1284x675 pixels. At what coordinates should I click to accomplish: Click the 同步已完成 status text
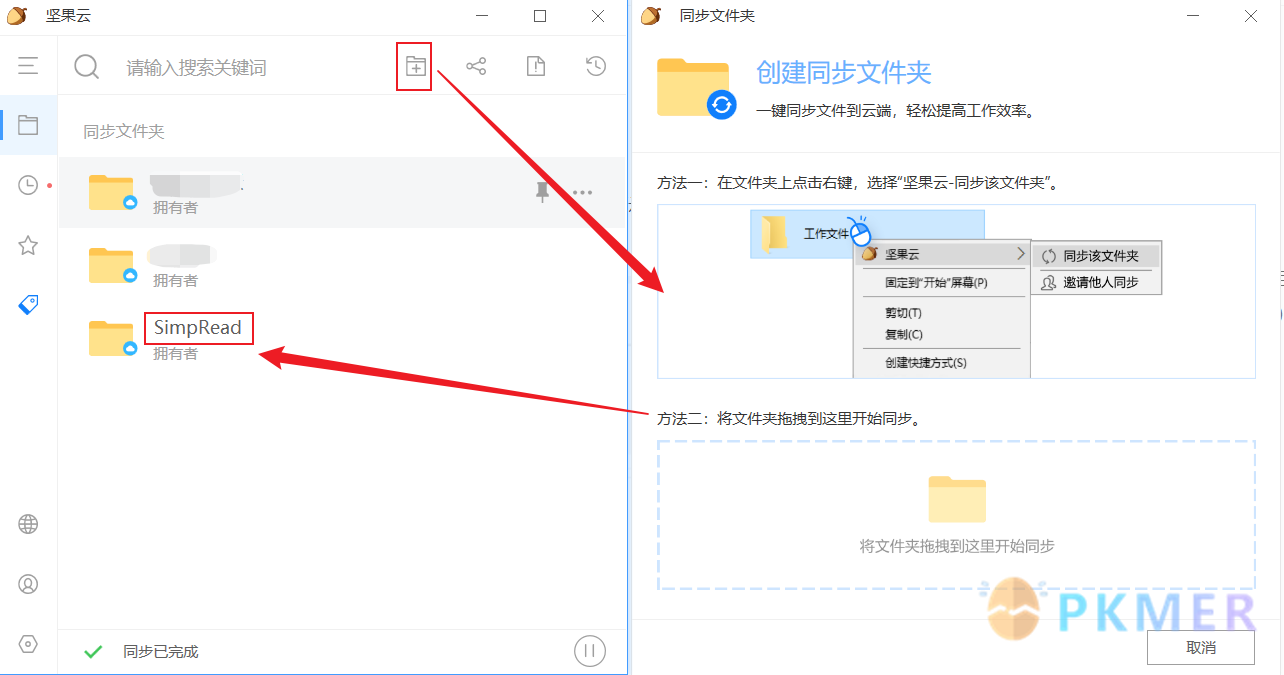click(x=161, y=652)
